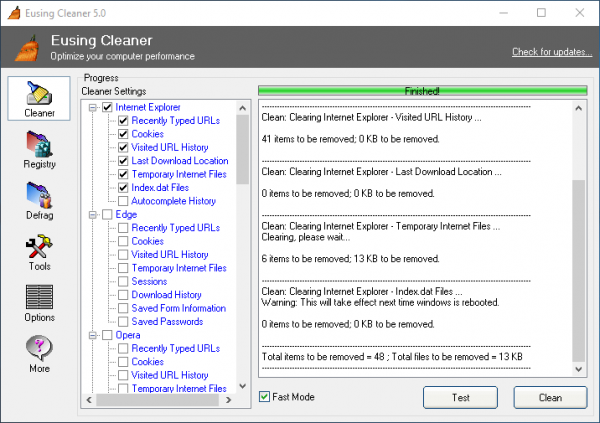Click the log panel scroll down arrow
The image size is (600, 423).
(579, 369)
